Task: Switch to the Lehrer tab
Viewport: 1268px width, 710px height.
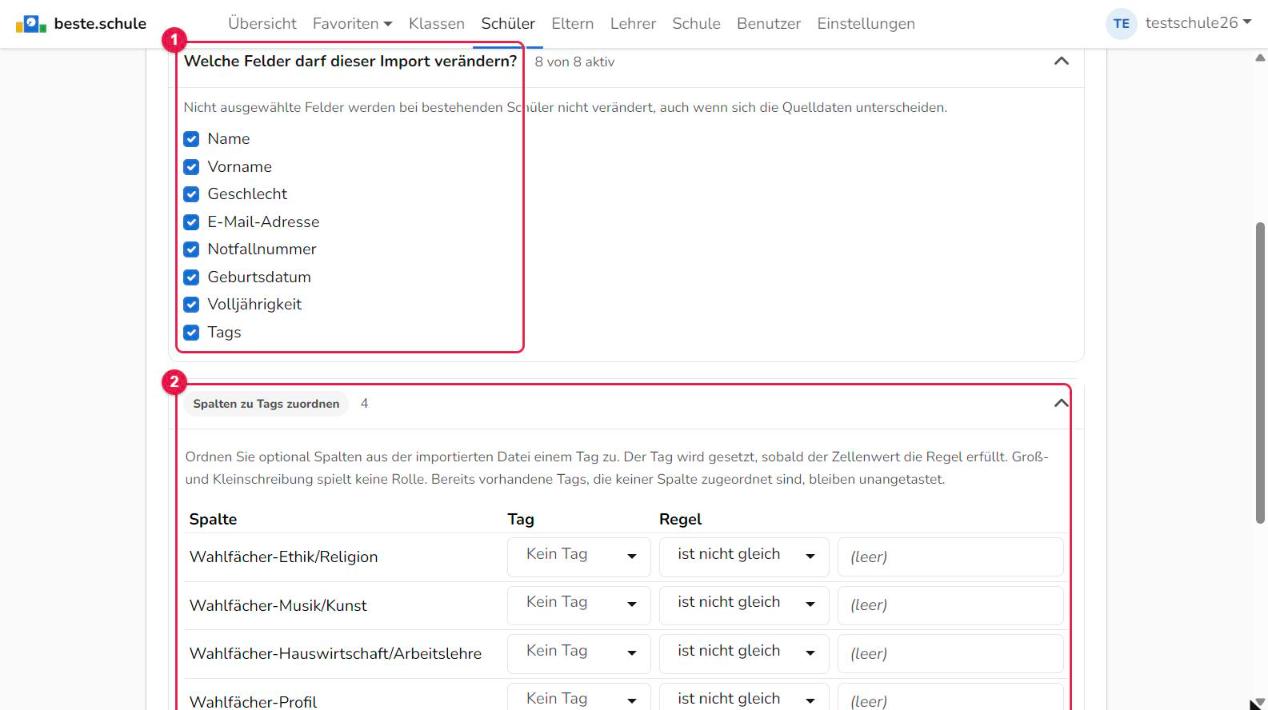Action: (633, 23)
